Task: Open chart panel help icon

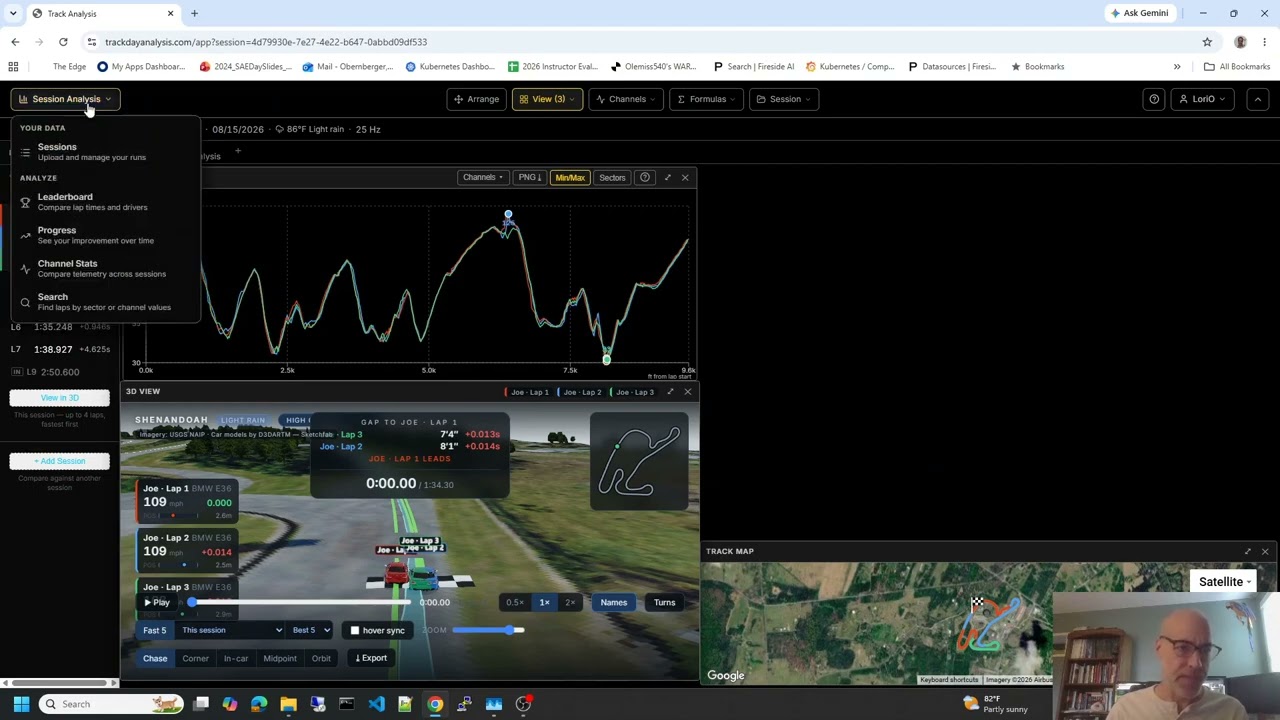Action: coord(645,177)
